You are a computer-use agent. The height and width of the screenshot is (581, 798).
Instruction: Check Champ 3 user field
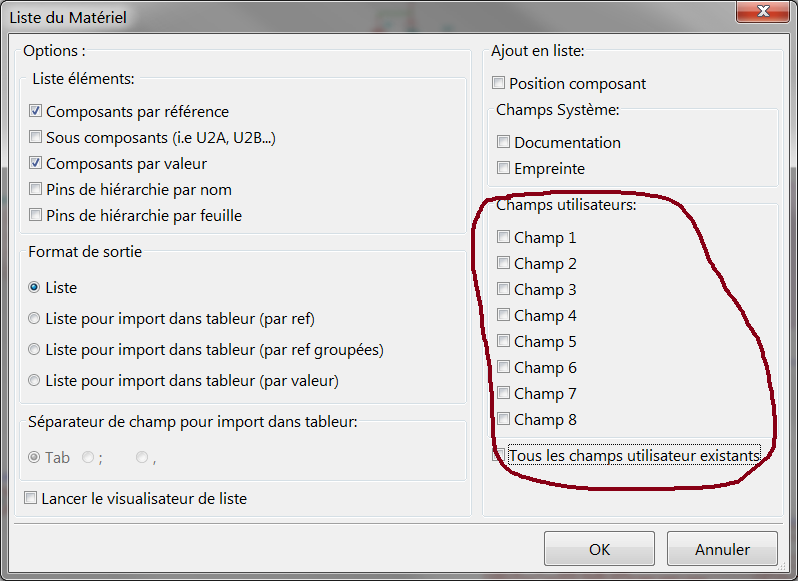tap(503, 288)
